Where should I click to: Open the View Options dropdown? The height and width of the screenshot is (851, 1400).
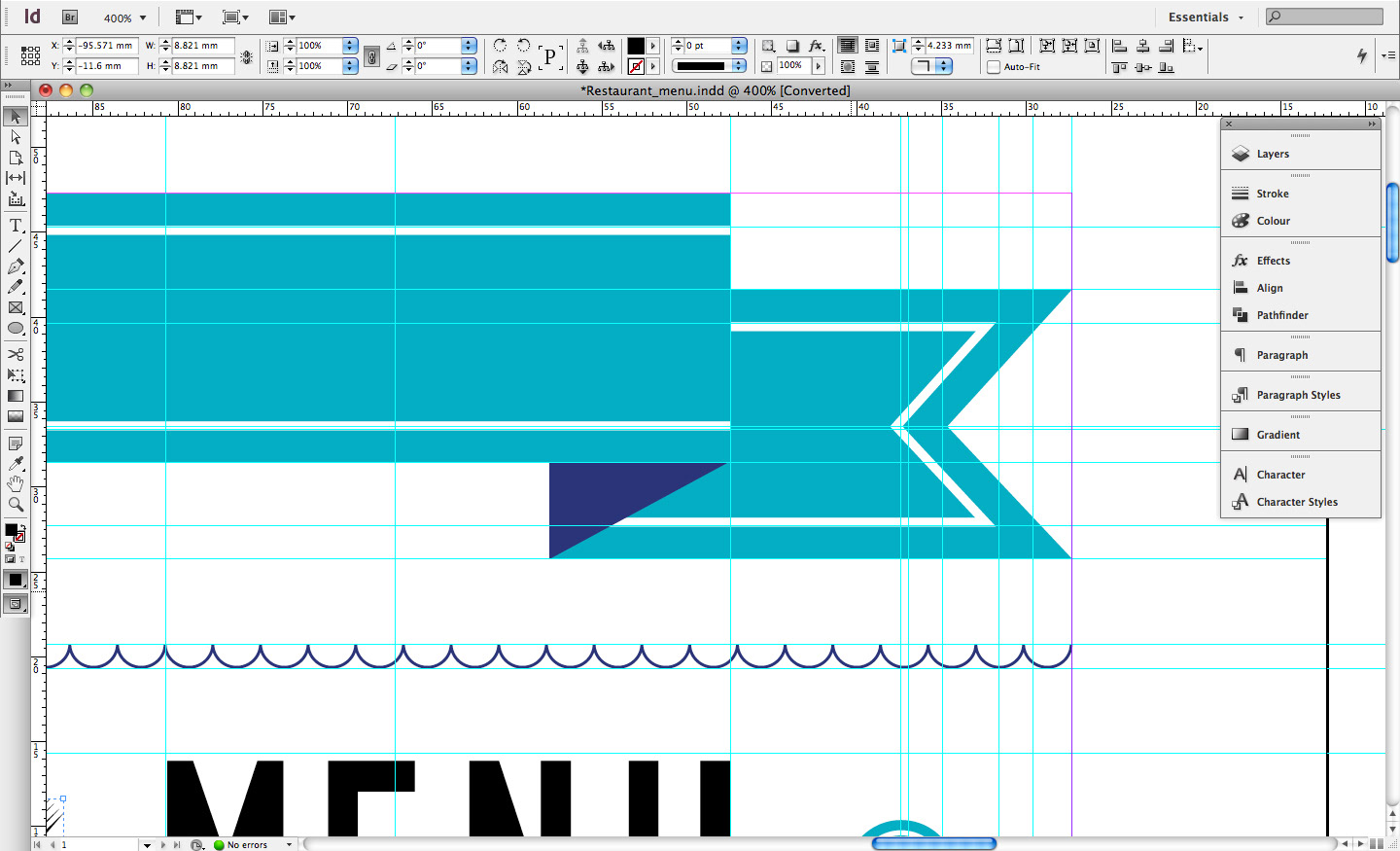tap(189, 18)
